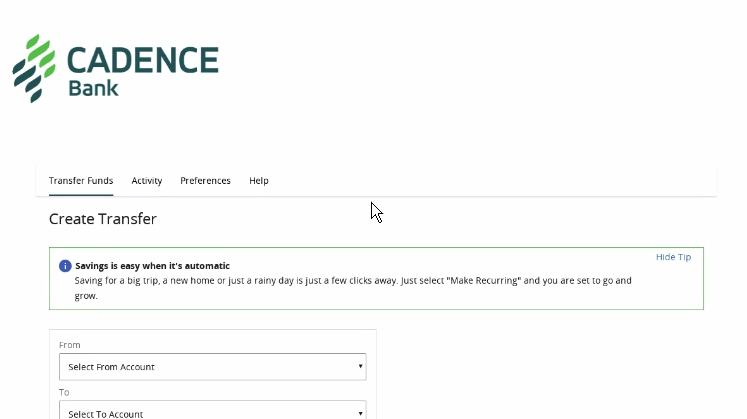Open the Transfer Funds tab
Screen dimensions: 747x419
pos(81,181)
